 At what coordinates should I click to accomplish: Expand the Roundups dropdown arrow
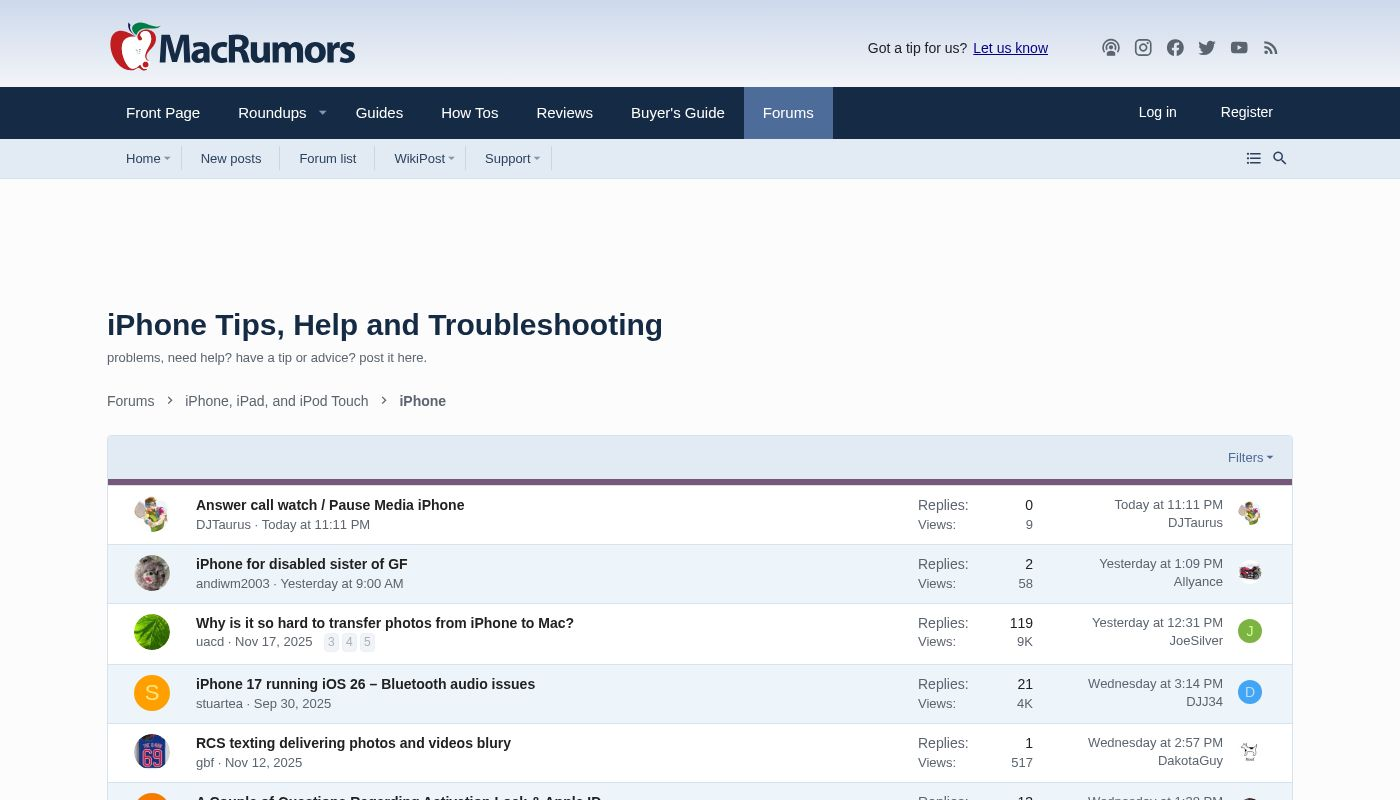click(x=322, y=113)
